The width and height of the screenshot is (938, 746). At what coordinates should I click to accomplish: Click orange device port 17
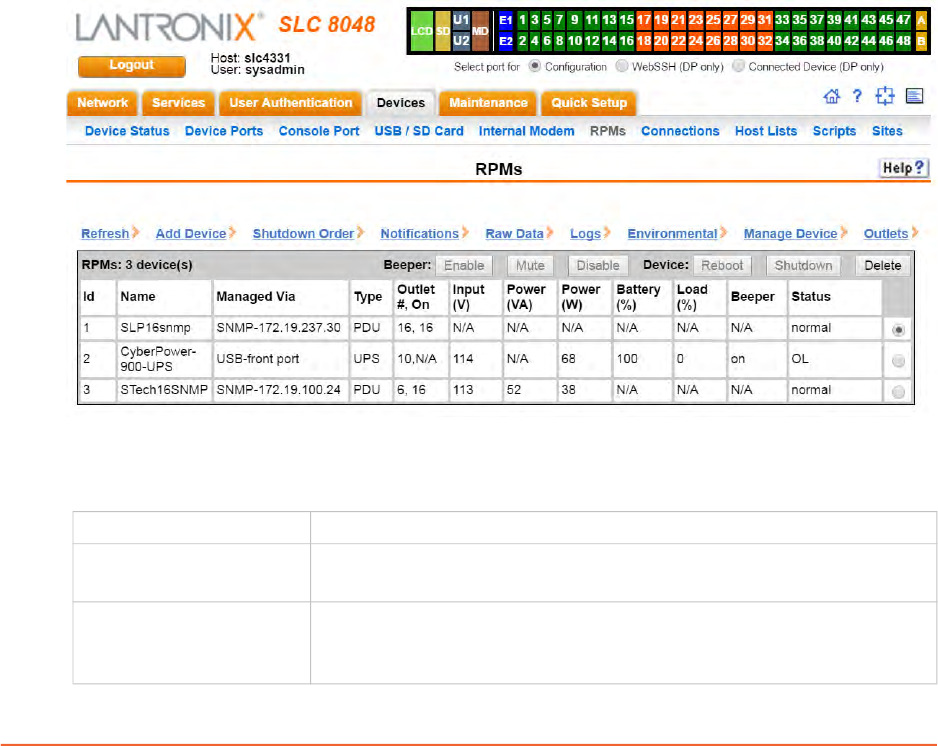pyautogui.click(x=643, y=20)
